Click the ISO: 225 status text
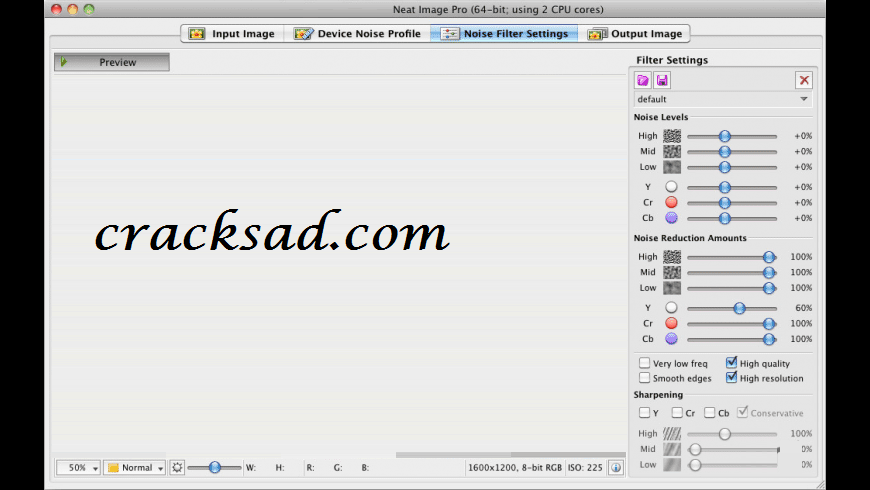Image resolution: width=870 pixels, height=490 pixels. [585, 468]
